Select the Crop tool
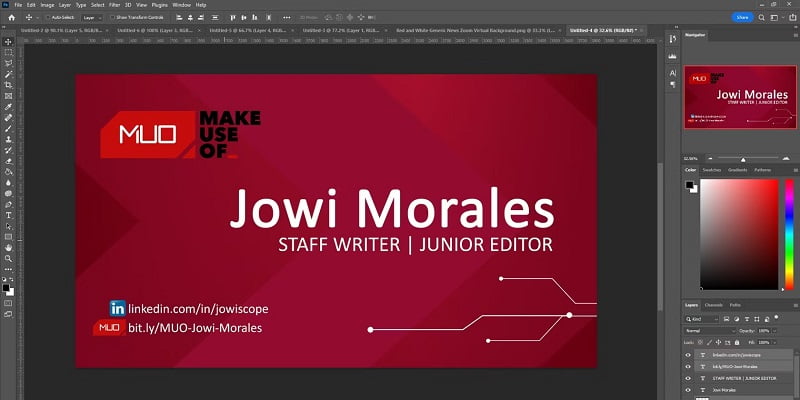The width and height of the screenshot is (800, 400). coord(8,85)
